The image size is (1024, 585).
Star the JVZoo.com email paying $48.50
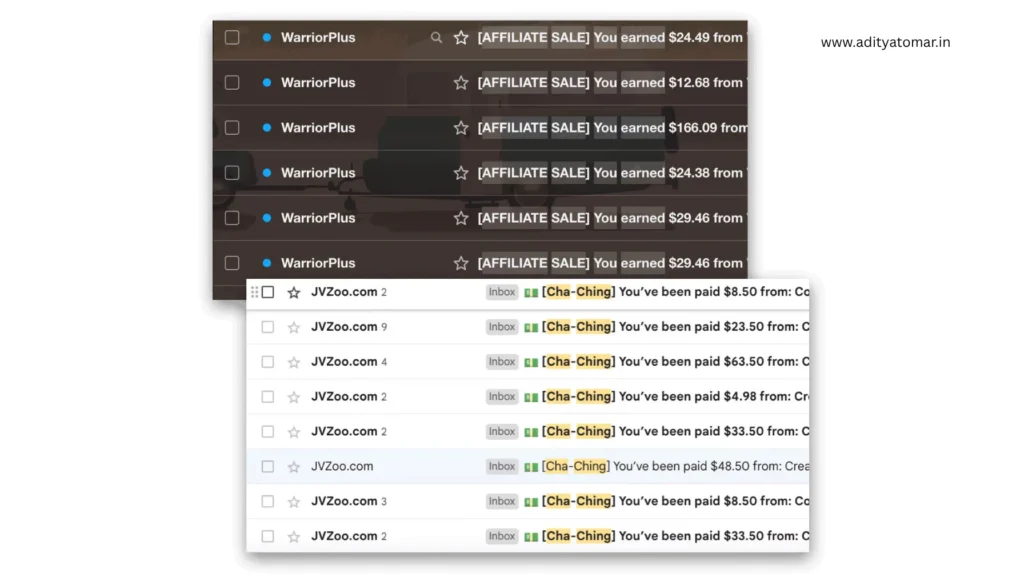click(294, 467)
